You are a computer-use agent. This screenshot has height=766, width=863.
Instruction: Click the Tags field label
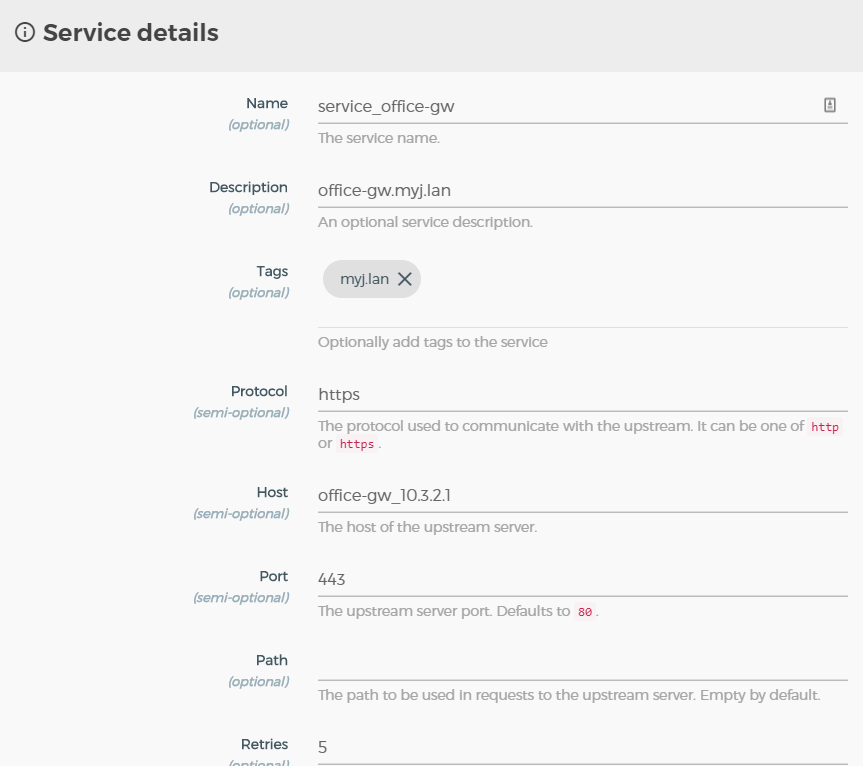coord(271,271)
